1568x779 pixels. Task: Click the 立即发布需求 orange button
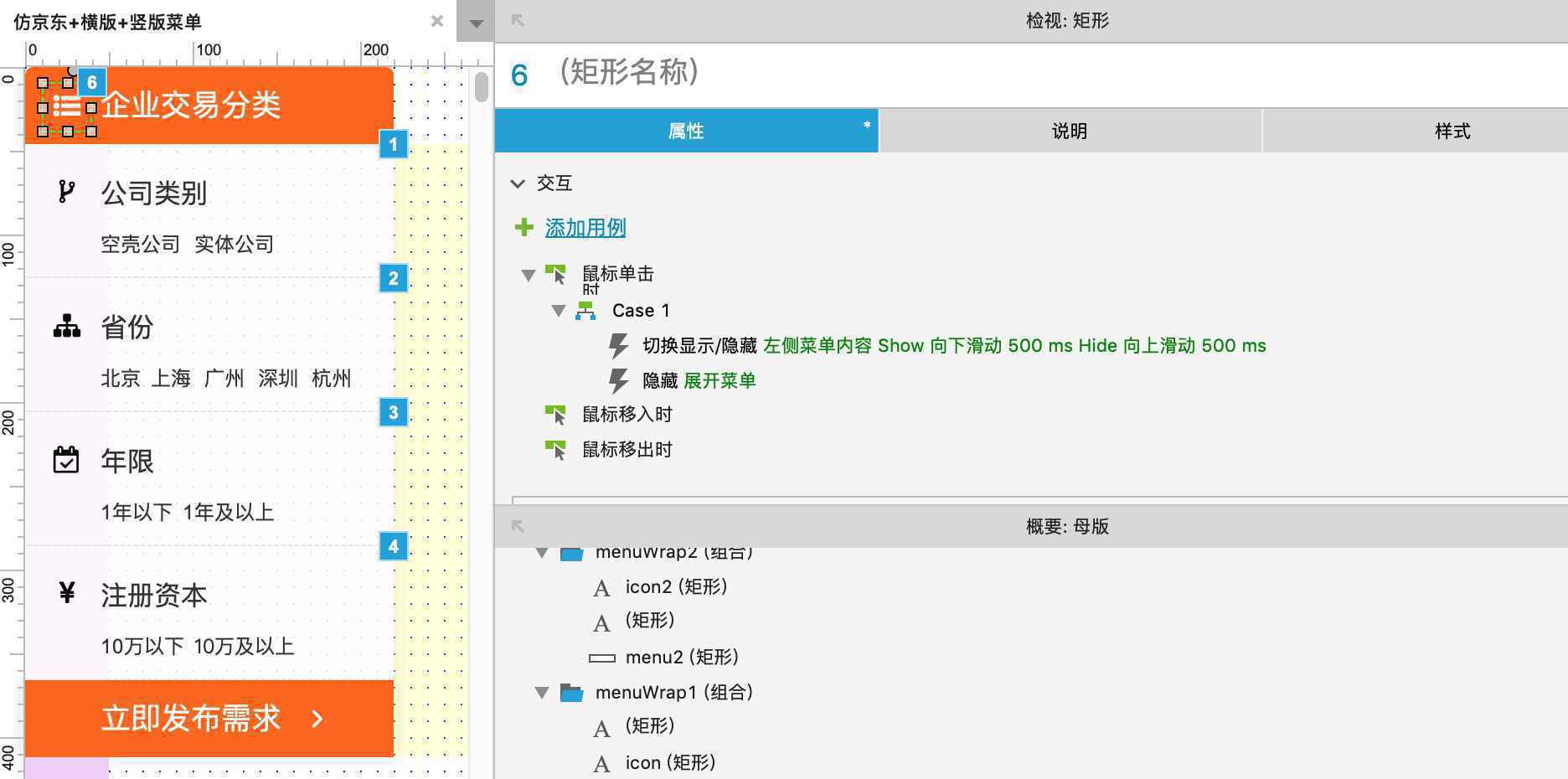[209, 718]
